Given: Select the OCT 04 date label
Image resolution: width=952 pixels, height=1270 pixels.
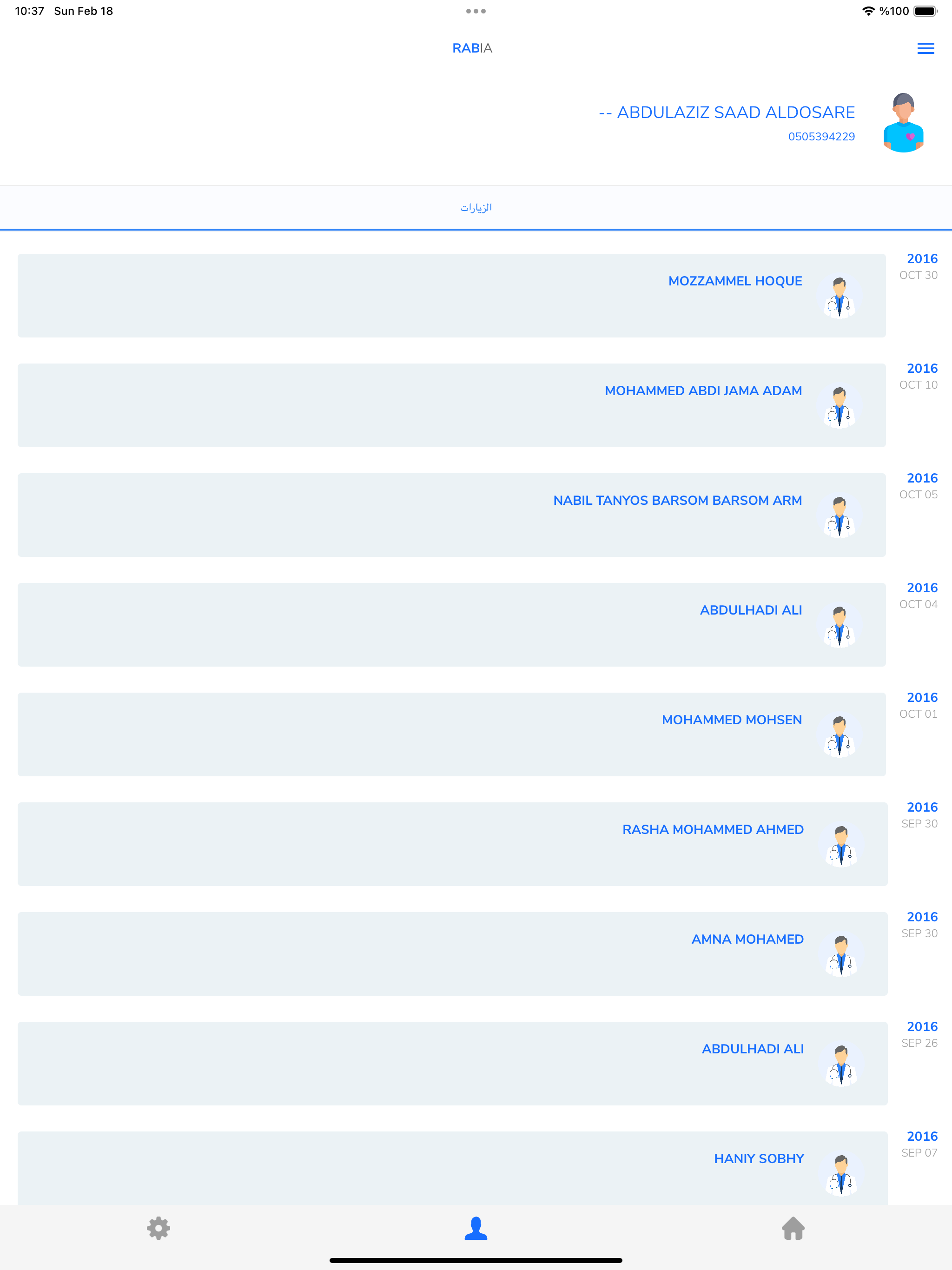Looking at the screenshot, I should point(918,604).
